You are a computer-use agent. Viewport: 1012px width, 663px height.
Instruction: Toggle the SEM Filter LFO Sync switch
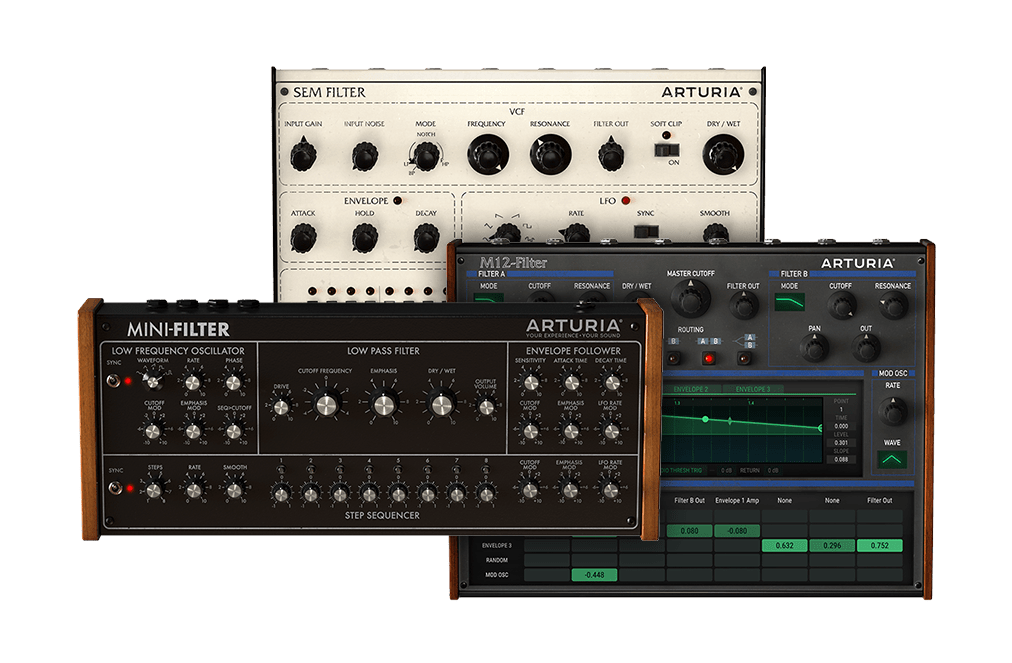pos(646,231)
